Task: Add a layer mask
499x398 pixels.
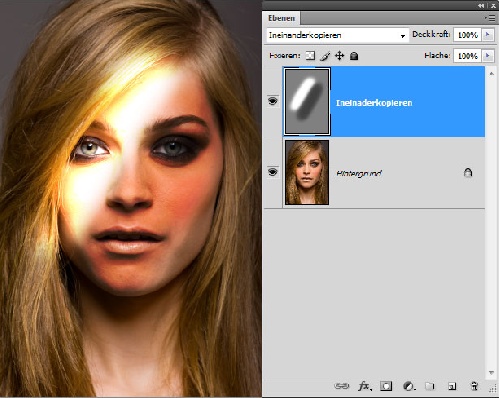Action: click(386, 386)
